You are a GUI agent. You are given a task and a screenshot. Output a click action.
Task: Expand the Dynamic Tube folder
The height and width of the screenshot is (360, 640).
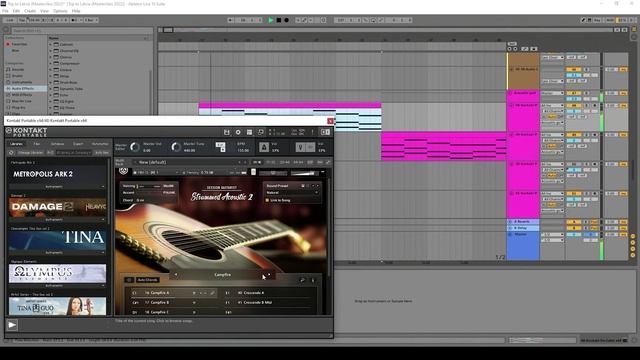[x=51, y=89]
